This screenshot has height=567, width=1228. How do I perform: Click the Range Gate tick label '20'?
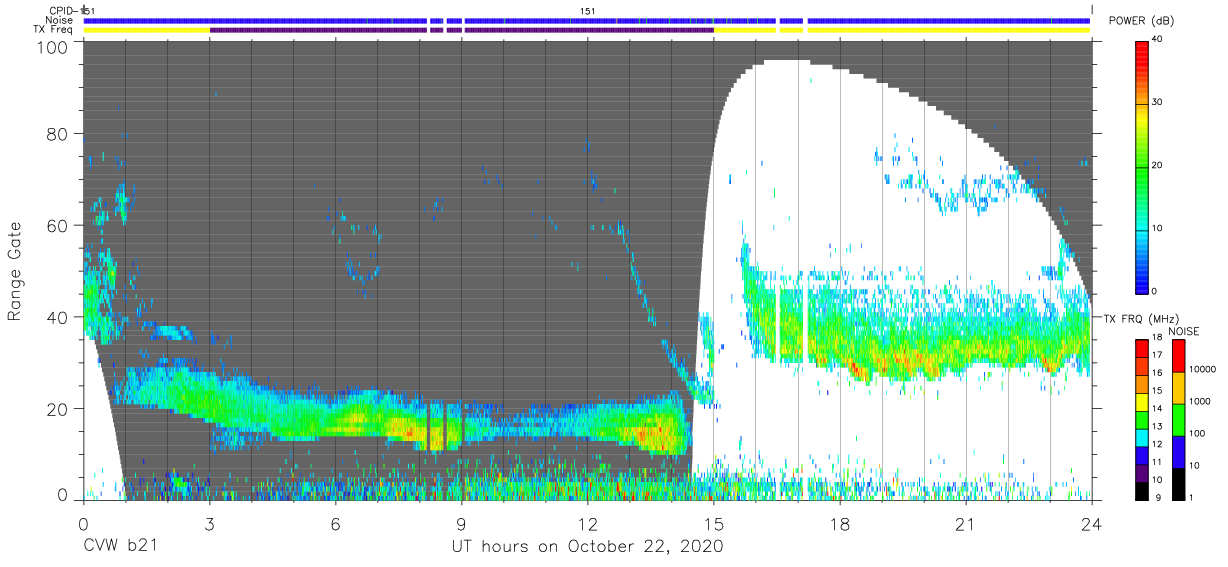[x=58, y=409]
